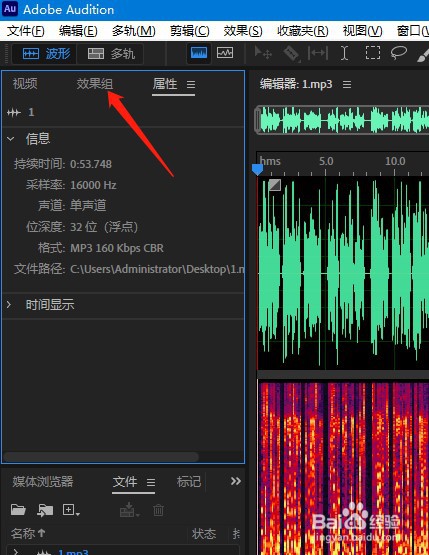This screenshot has height=555, width=429.
Task: Select the 文件 panel tab
Action: click(125, 481)
